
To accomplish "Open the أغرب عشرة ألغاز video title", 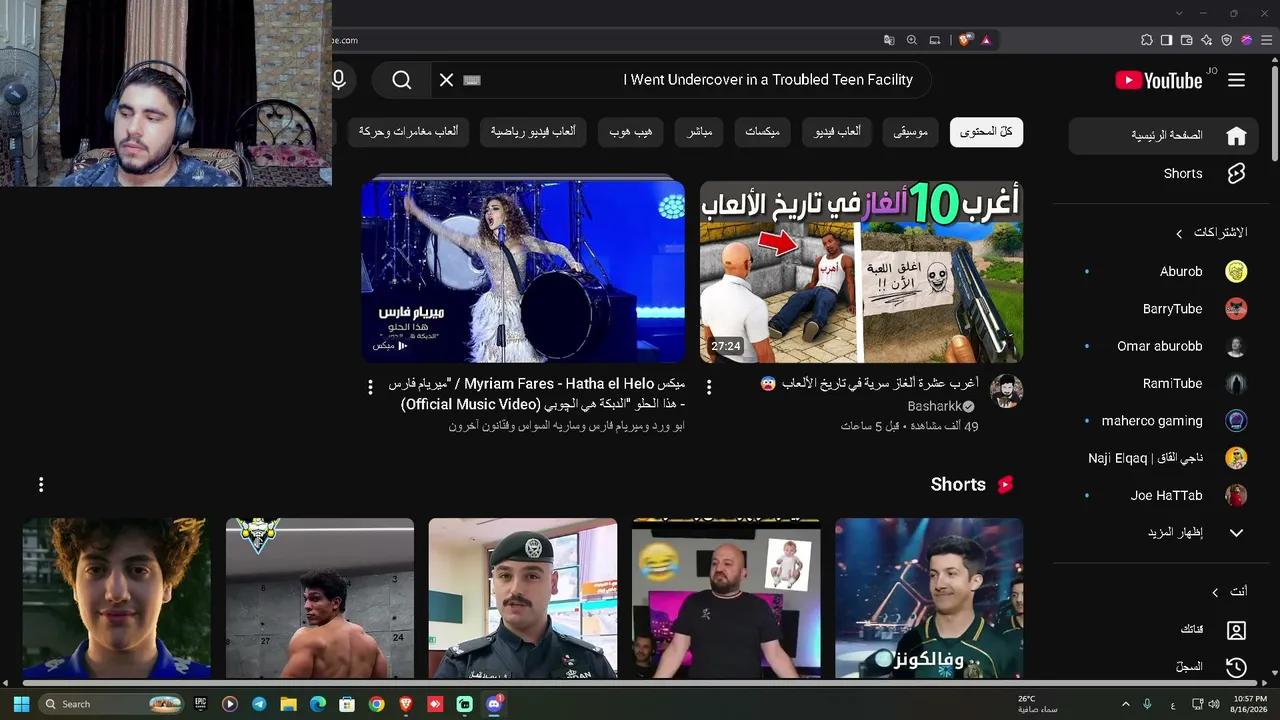I will pyautogui.click(x=870, y=384).
